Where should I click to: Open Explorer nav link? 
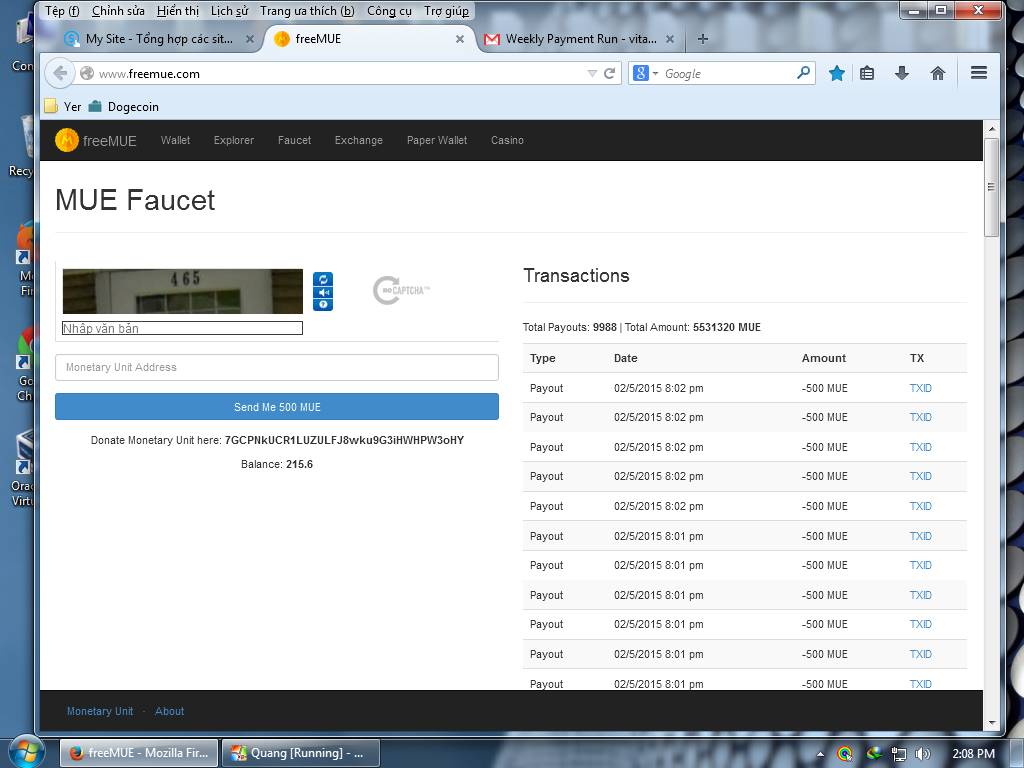234,140
